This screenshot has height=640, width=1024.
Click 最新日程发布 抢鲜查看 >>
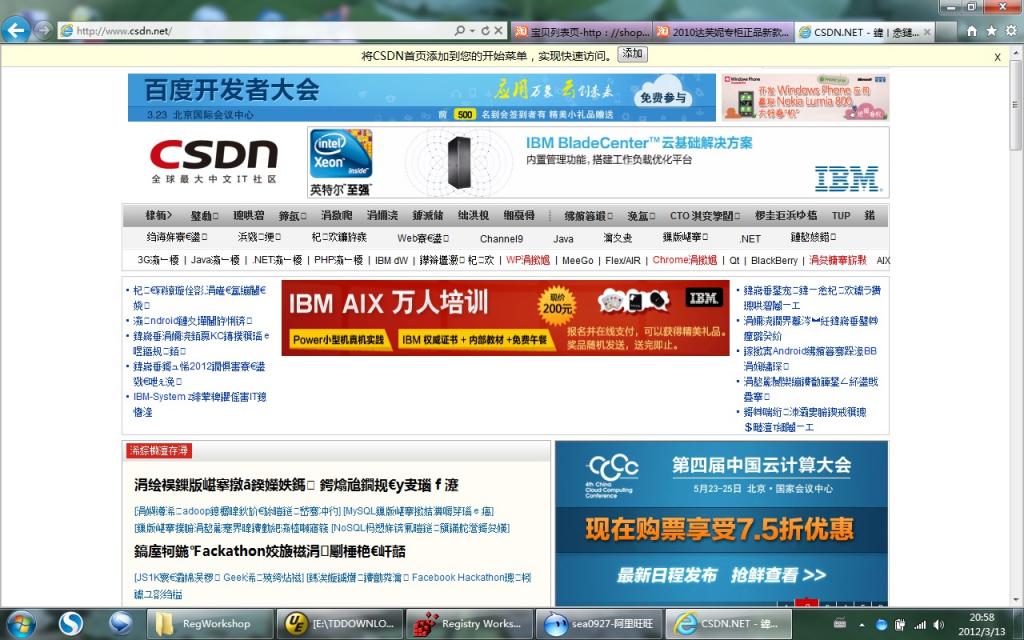[x=722, y=575]
